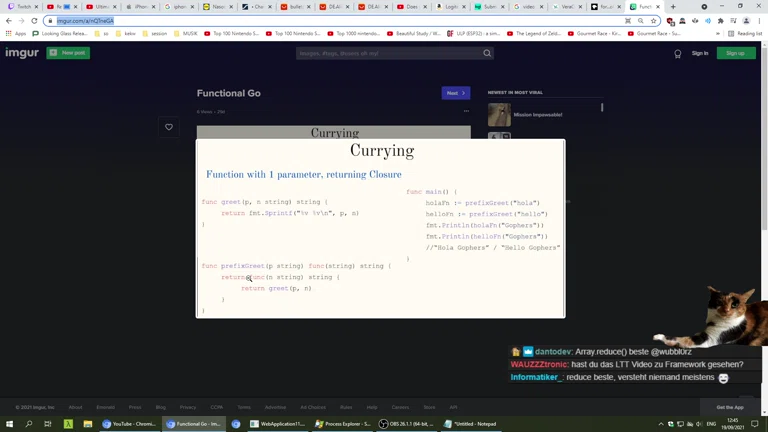768x432 pixels.
Task: Click the browser back arrow
Action: 9,21
